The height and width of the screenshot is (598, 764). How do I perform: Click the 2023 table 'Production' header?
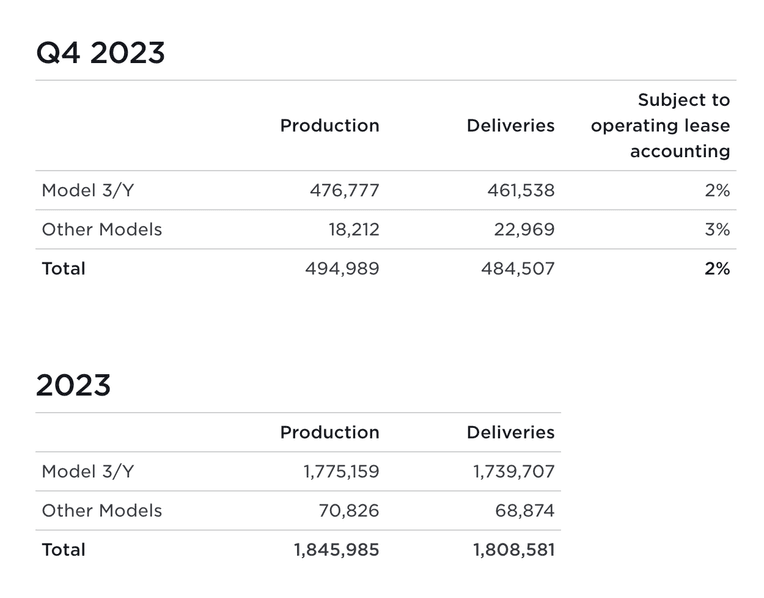pos(329,432)
